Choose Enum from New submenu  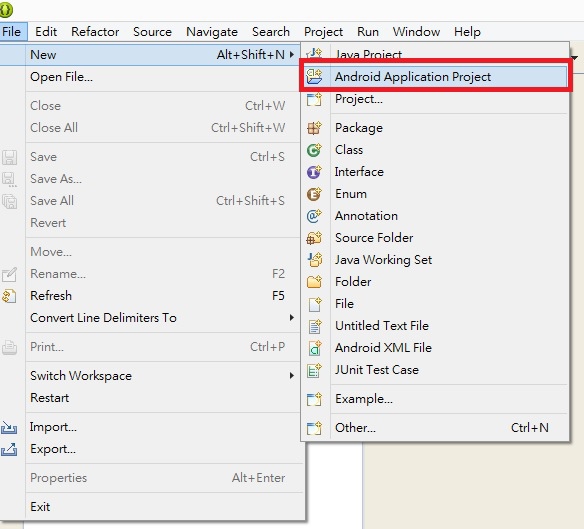(435, 194)
